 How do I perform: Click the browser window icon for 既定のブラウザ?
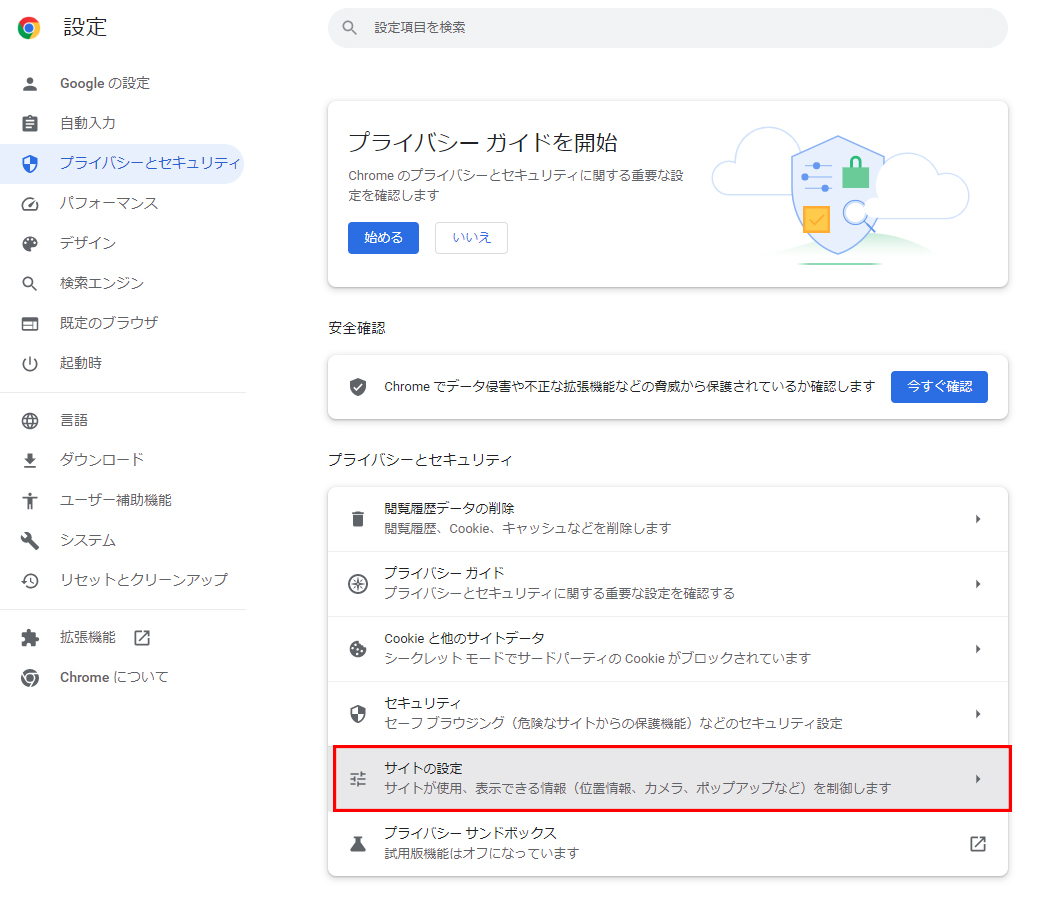(29, 323)
